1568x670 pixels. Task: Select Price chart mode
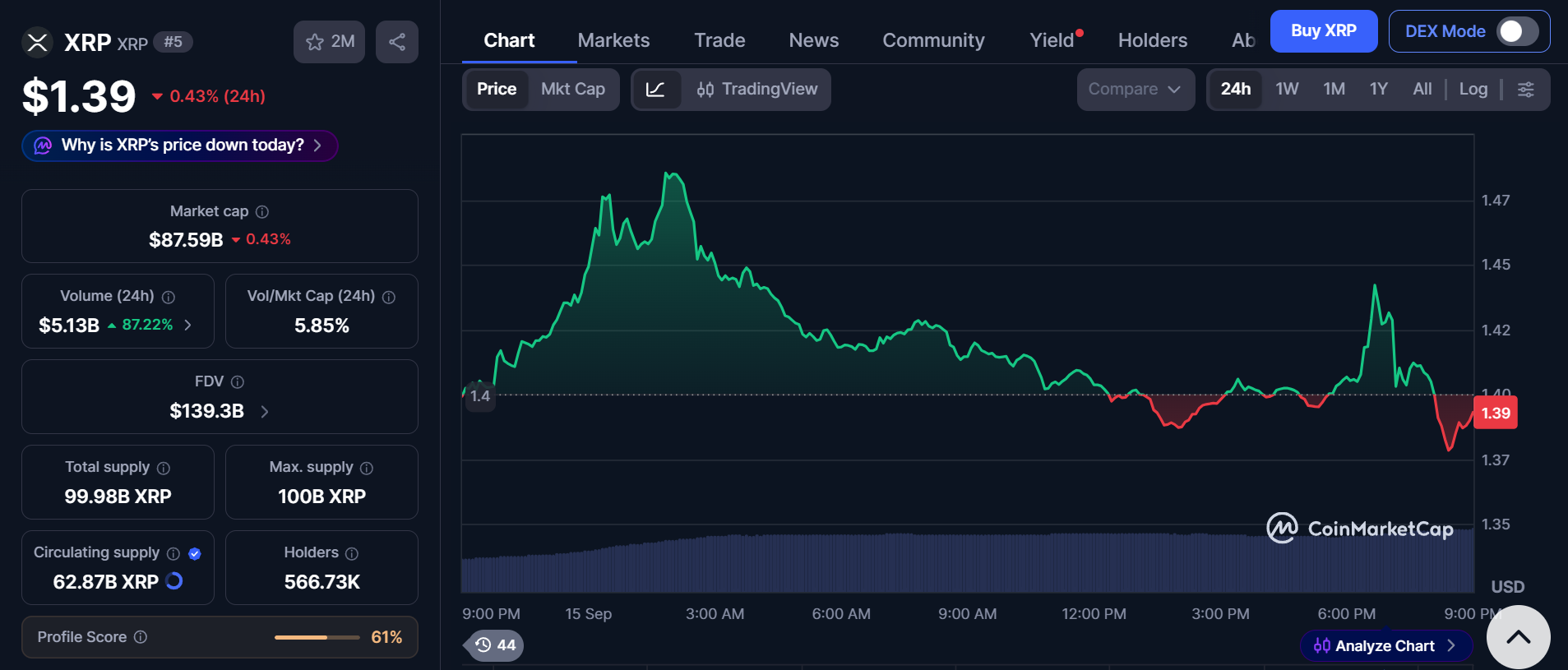(497, 90)
